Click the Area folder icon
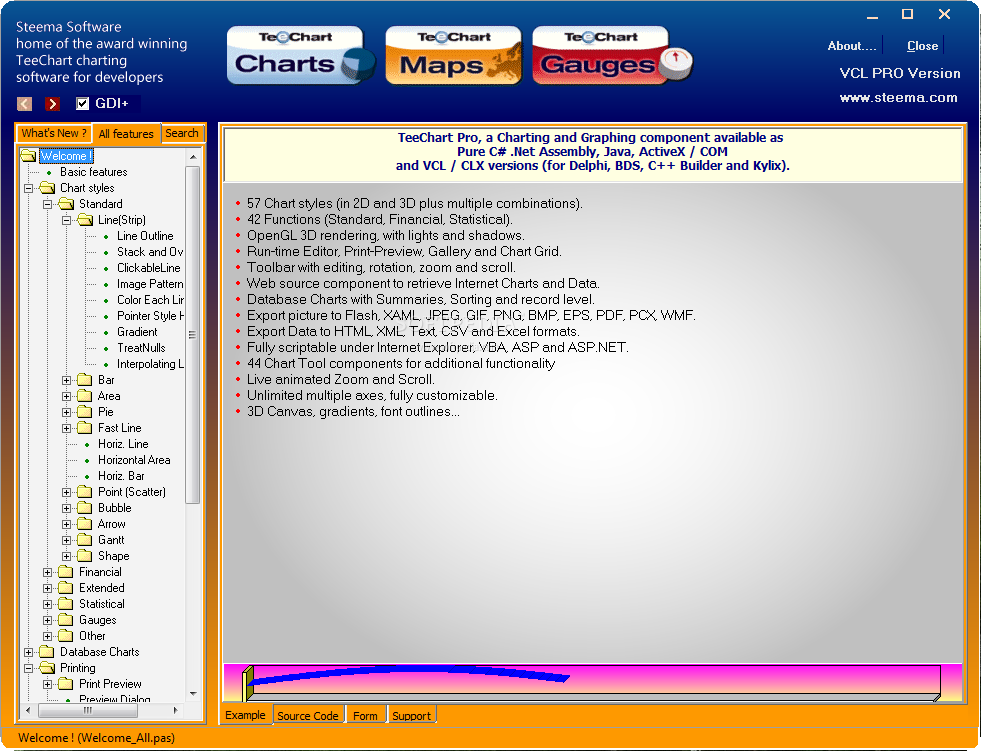Screen dimensions: 981x751 pos(85,396)
